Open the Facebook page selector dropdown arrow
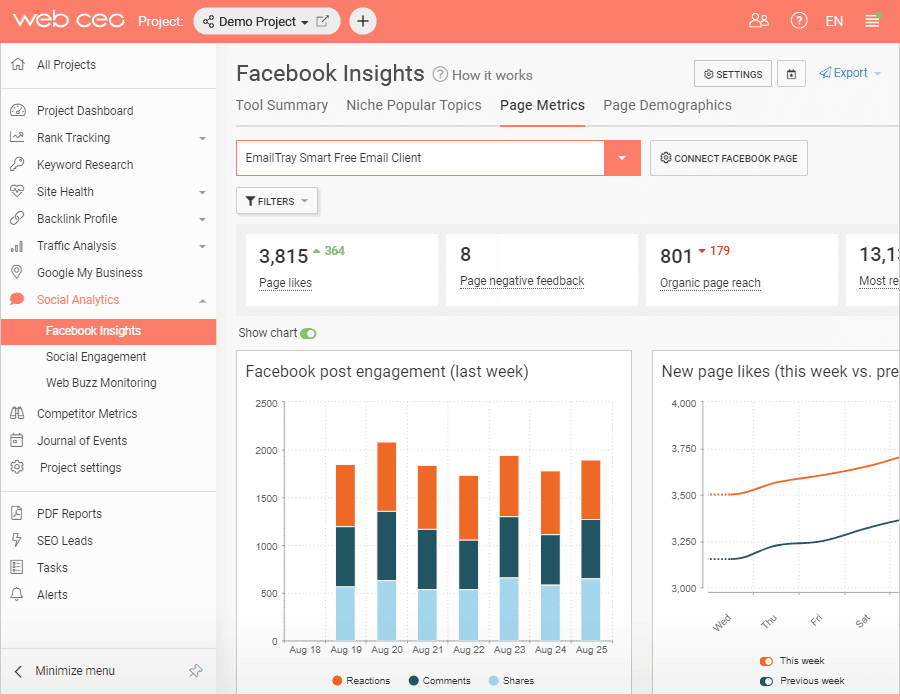 pyautogui.click(x=622, y=158)
